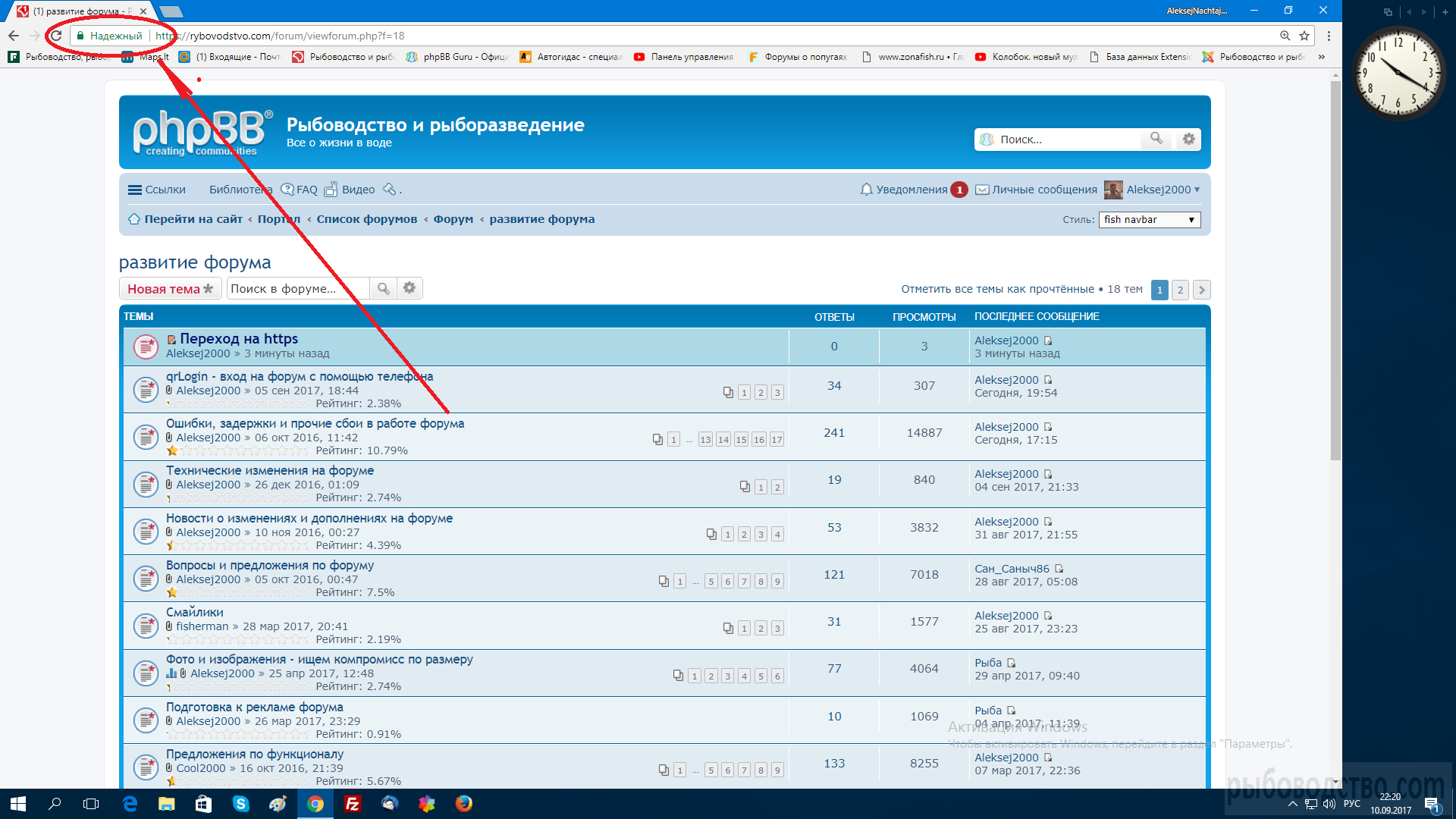Go to Список форумов breadcrumb

(366, 219)
